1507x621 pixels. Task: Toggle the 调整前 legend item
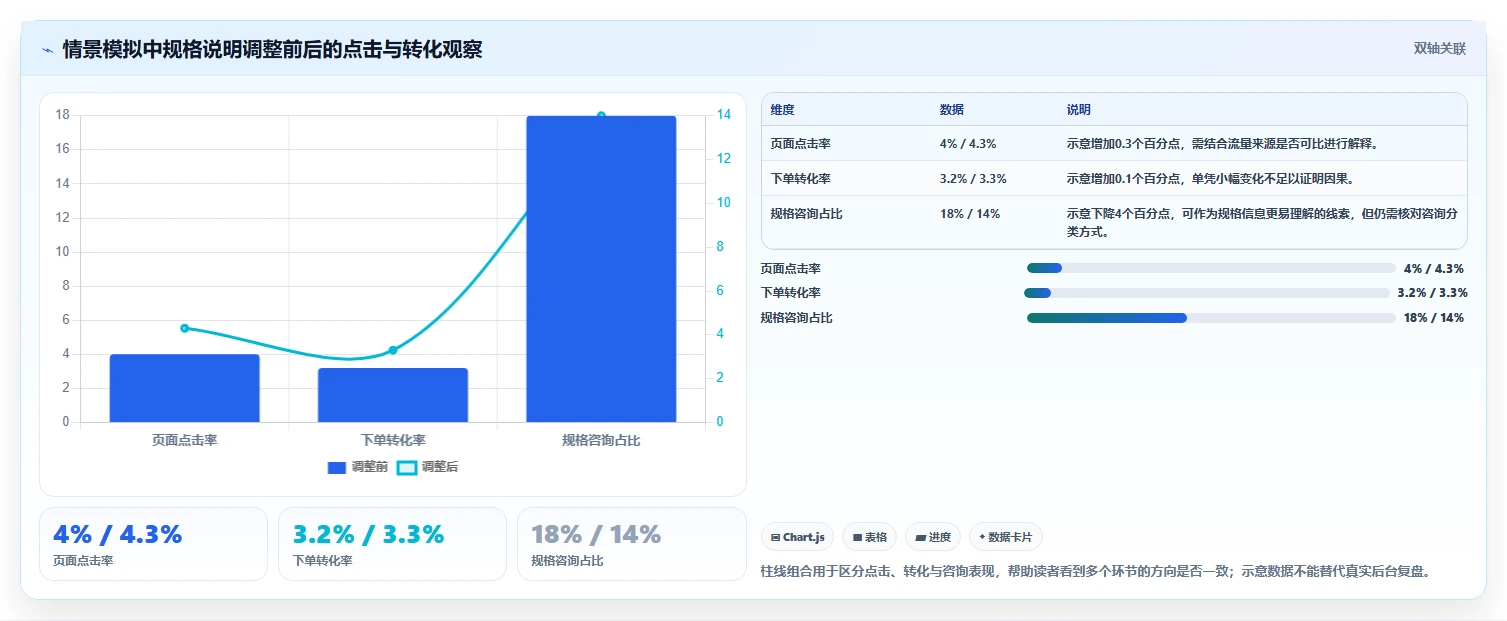(358, 467)
